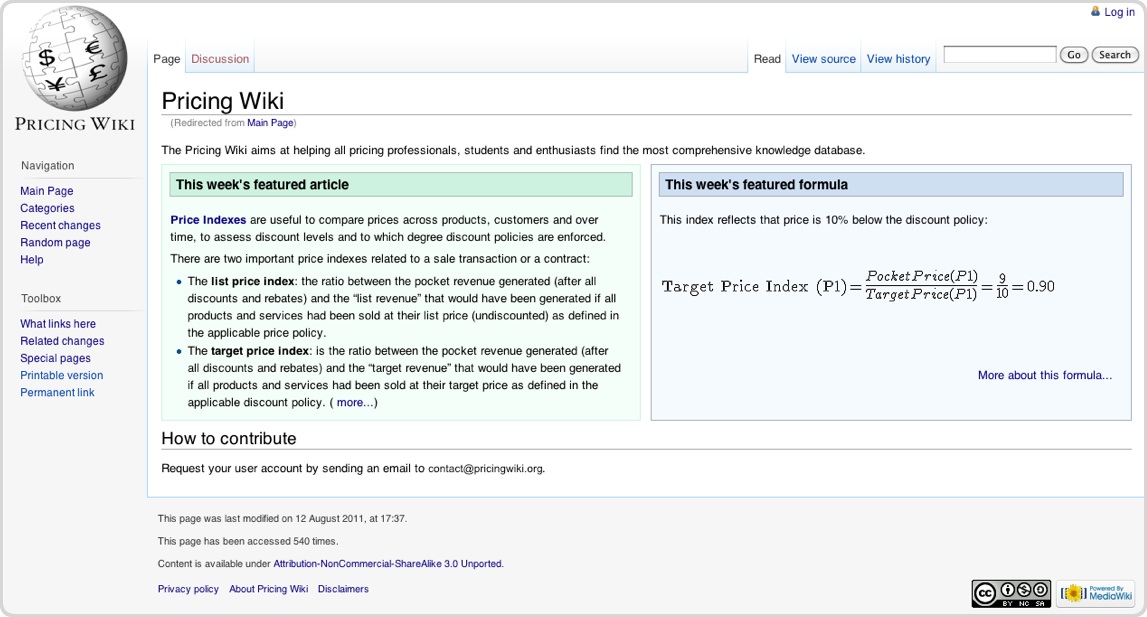Open Attribution-NonCommercial-ShareAlike 3.0 Unported license link

coord(388,564)
